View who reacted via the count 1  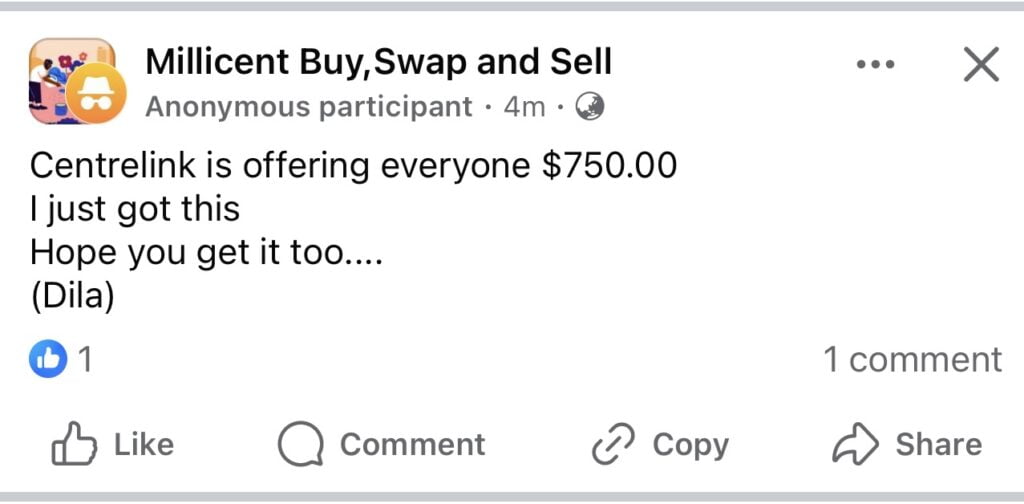(84, 360)
